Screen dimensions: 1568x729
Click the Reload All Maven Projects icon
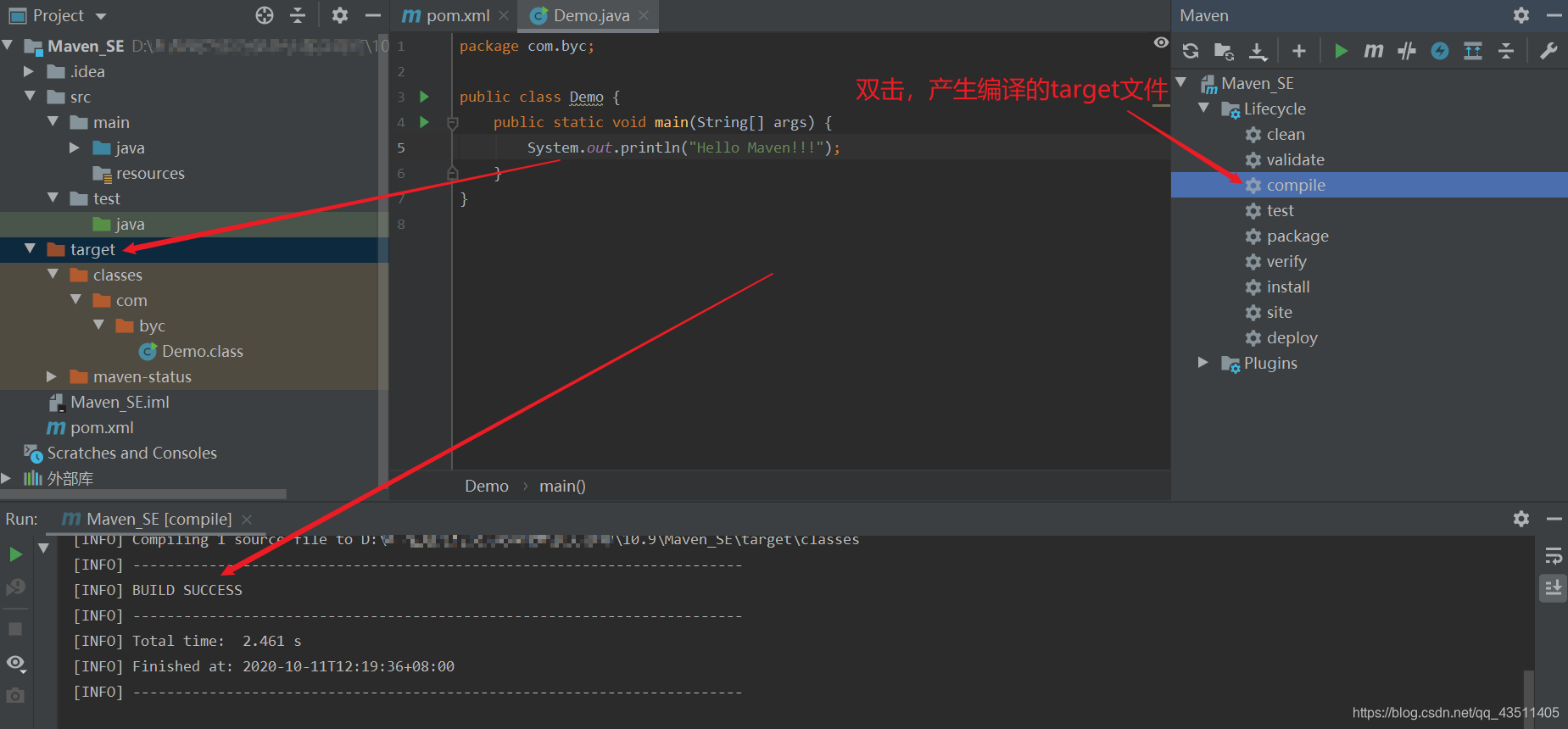[1191, 51]
